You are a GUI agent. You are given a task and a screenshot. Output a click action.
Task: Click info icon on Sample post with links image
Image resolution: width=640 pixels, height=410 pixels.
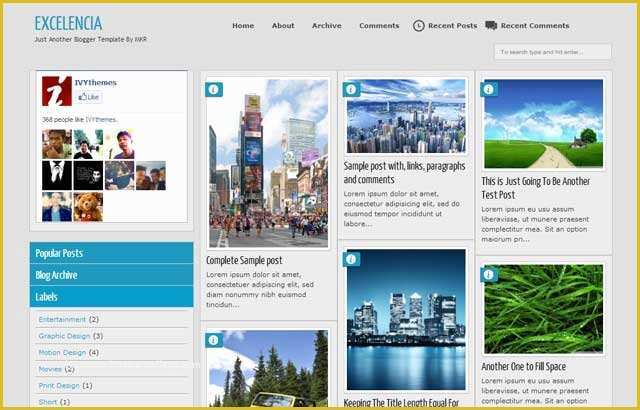click(351, 89)
